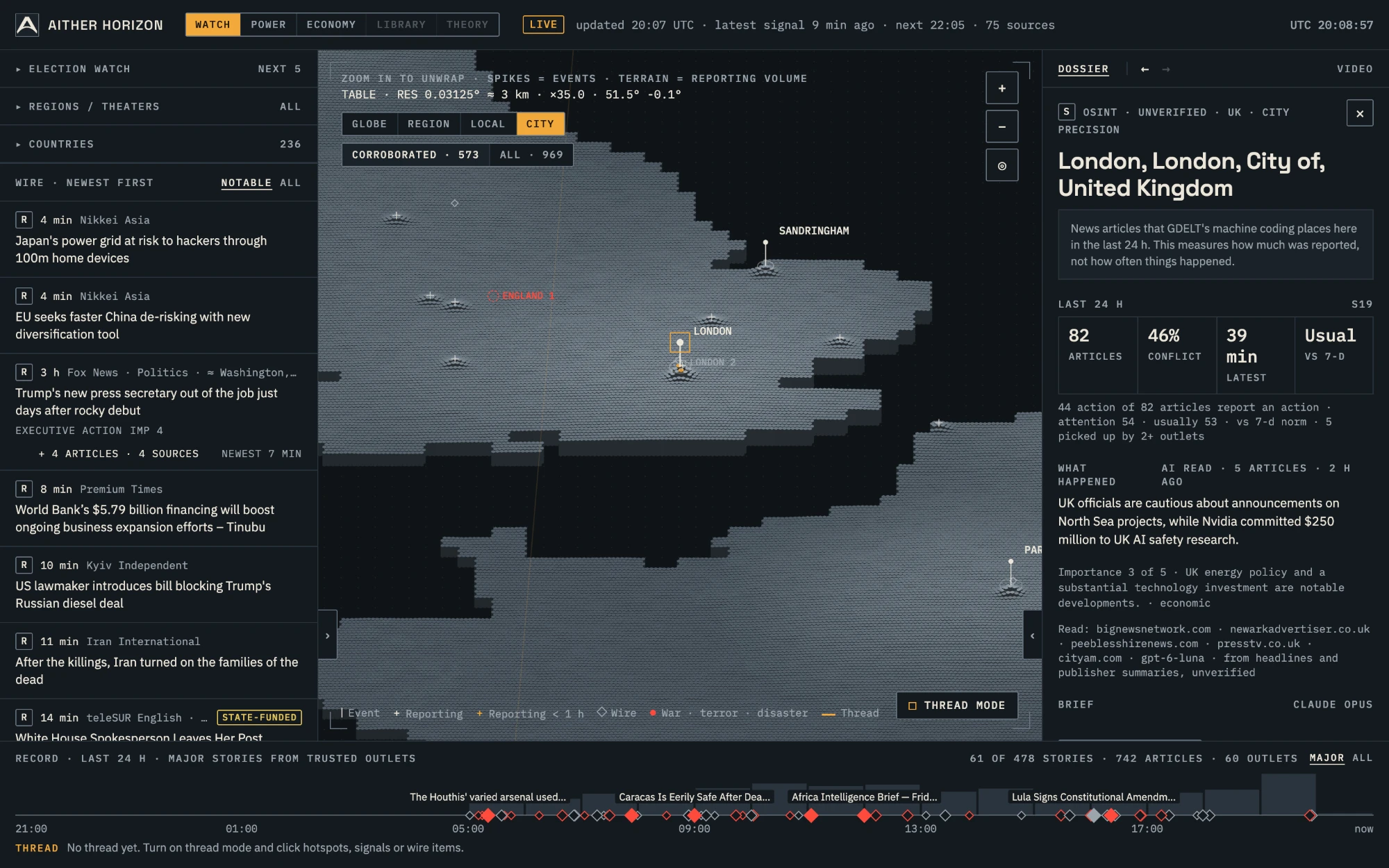Switch wire filter to All

point(290,183)
